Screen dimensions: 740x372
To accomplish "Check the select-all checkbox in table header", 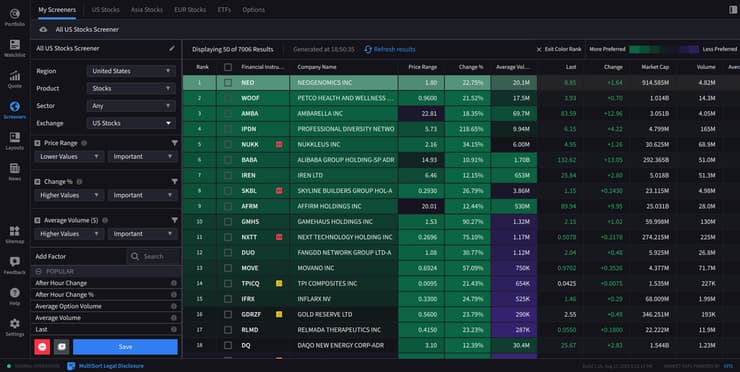I will click(x=228, y=67).
